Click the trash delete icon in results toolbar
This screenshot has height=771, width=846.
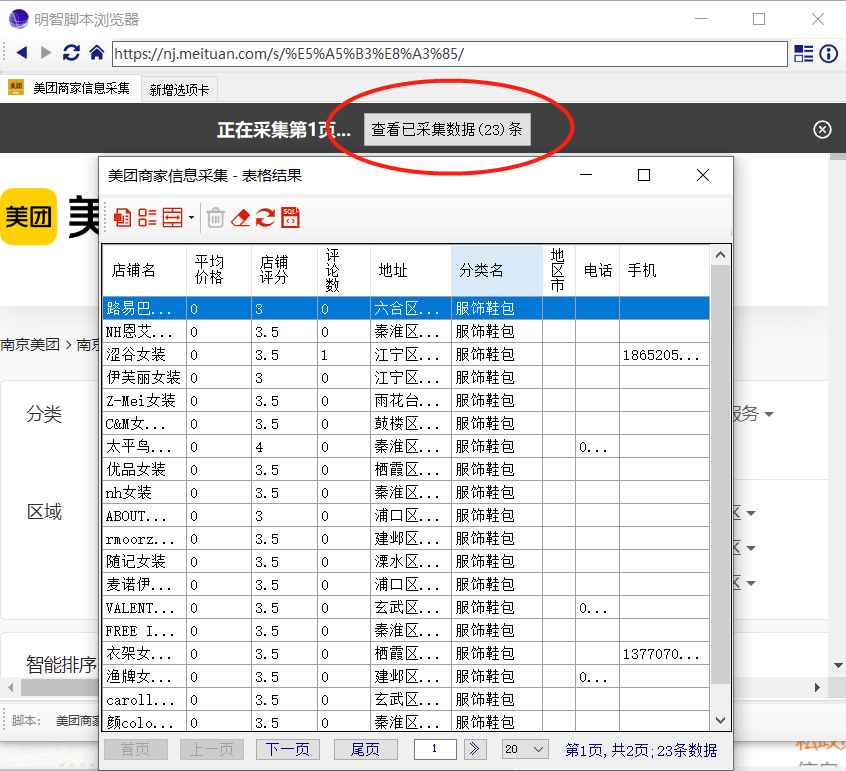215,218
